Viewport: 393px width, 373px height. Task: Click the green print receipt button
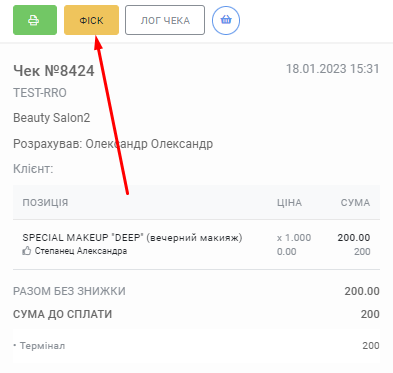click(35, 20)
